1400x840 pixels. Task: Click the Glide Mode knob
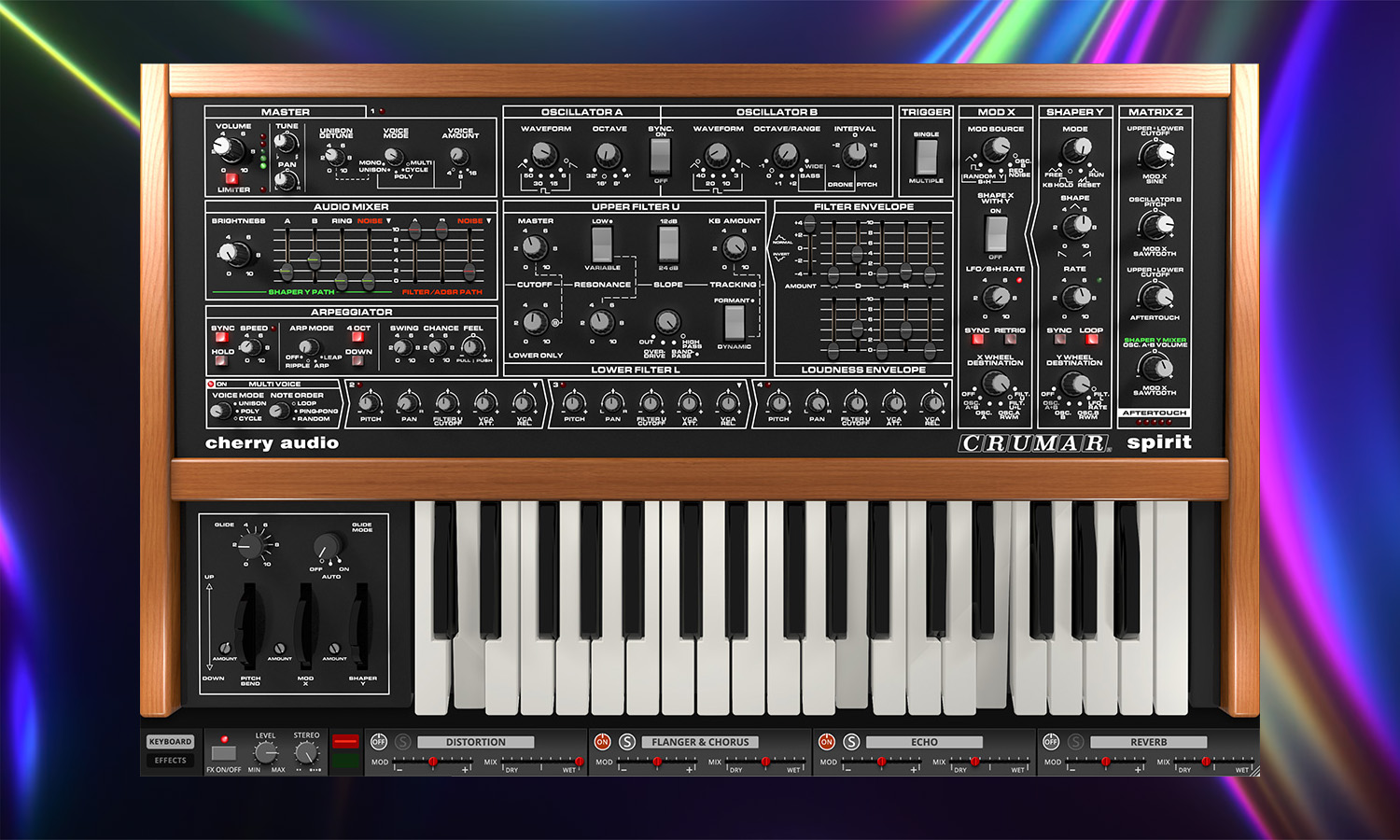tap(327, 546)
